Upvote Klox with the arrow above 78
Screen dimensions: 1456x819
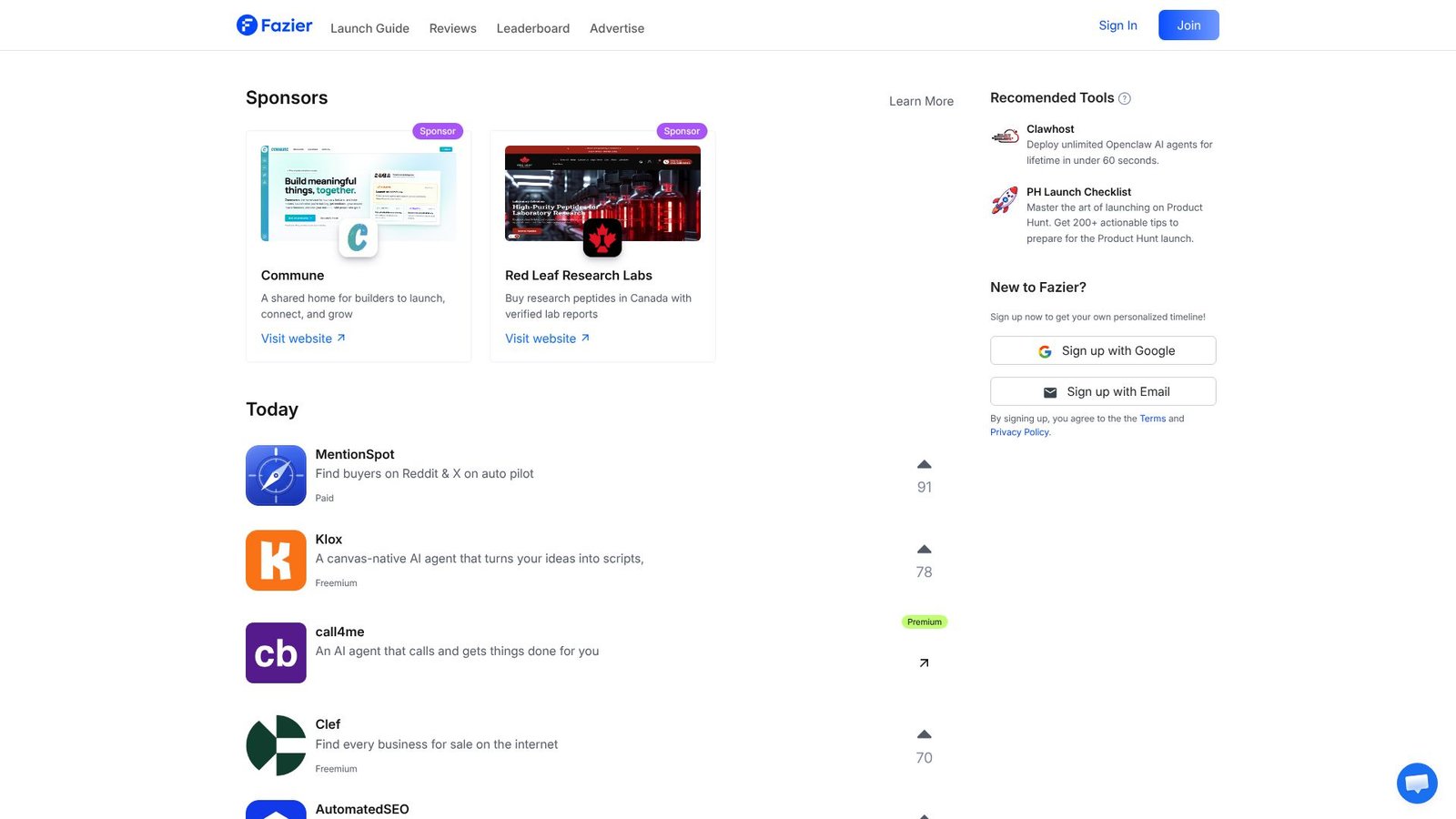point(924,549)
